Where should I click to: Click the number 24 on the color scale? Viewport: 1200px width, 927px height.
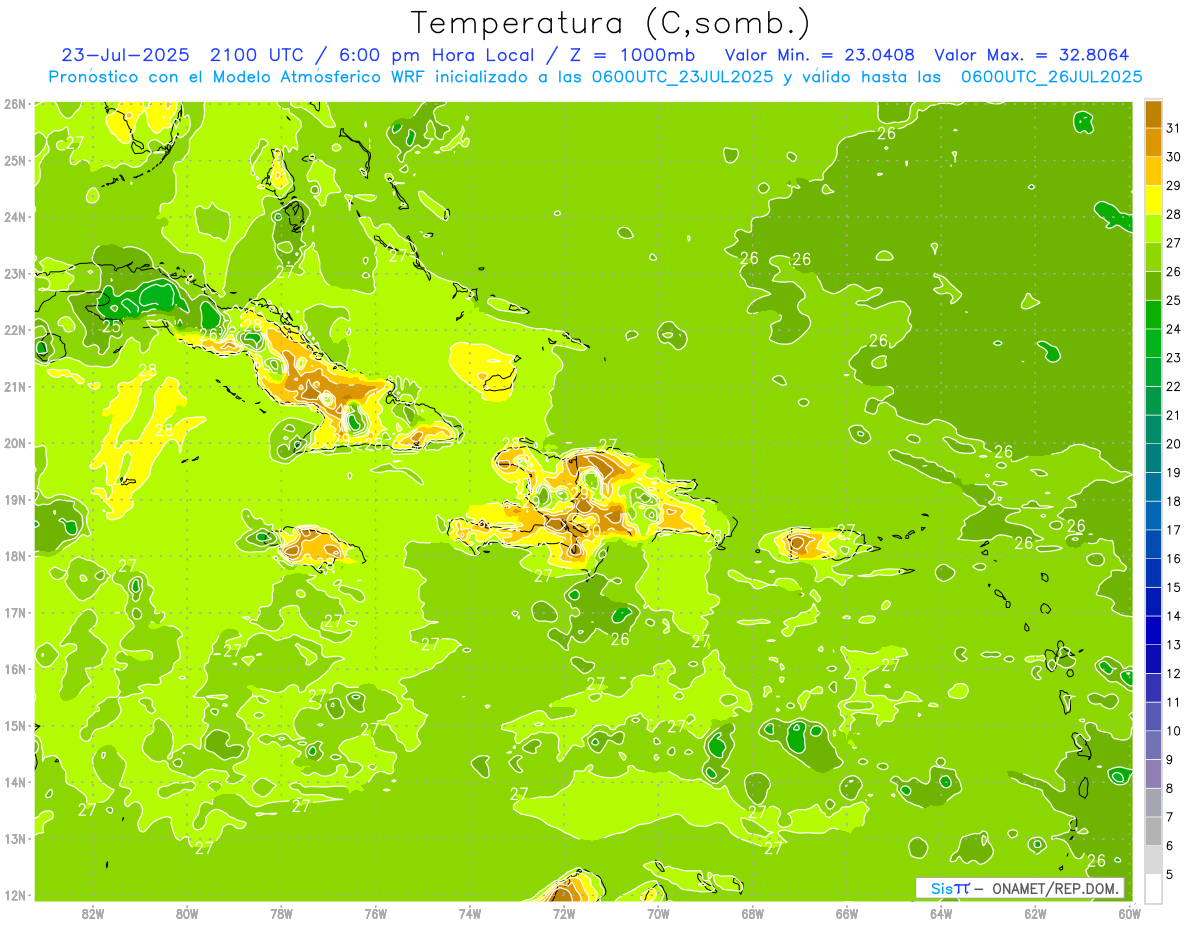1172,329
